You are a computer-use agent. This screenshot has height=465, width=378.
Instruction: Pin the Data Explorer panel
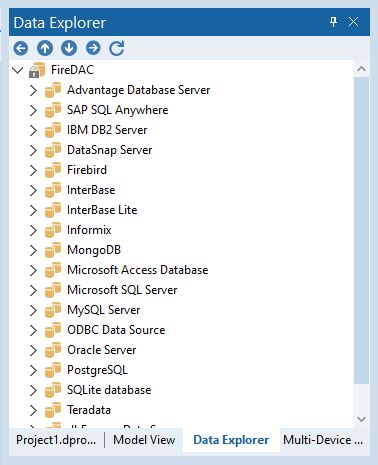pyautogui.click(x=333, y=22)
